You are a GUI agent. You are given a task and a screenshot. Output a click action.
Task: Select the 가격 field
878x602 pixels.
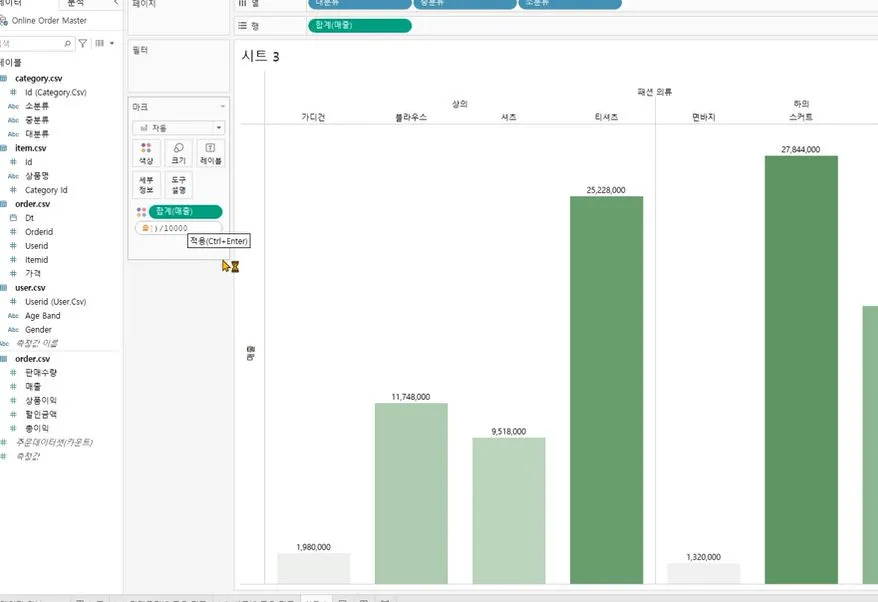pyautogui.click(x=32, y=273)
